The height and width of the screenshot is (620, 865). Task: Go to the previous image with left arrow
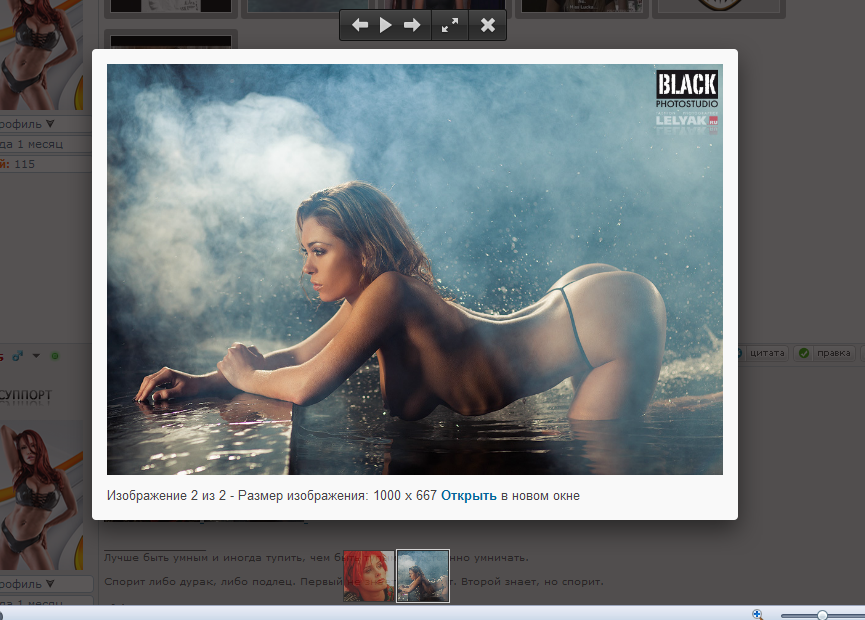click(360, 25)
